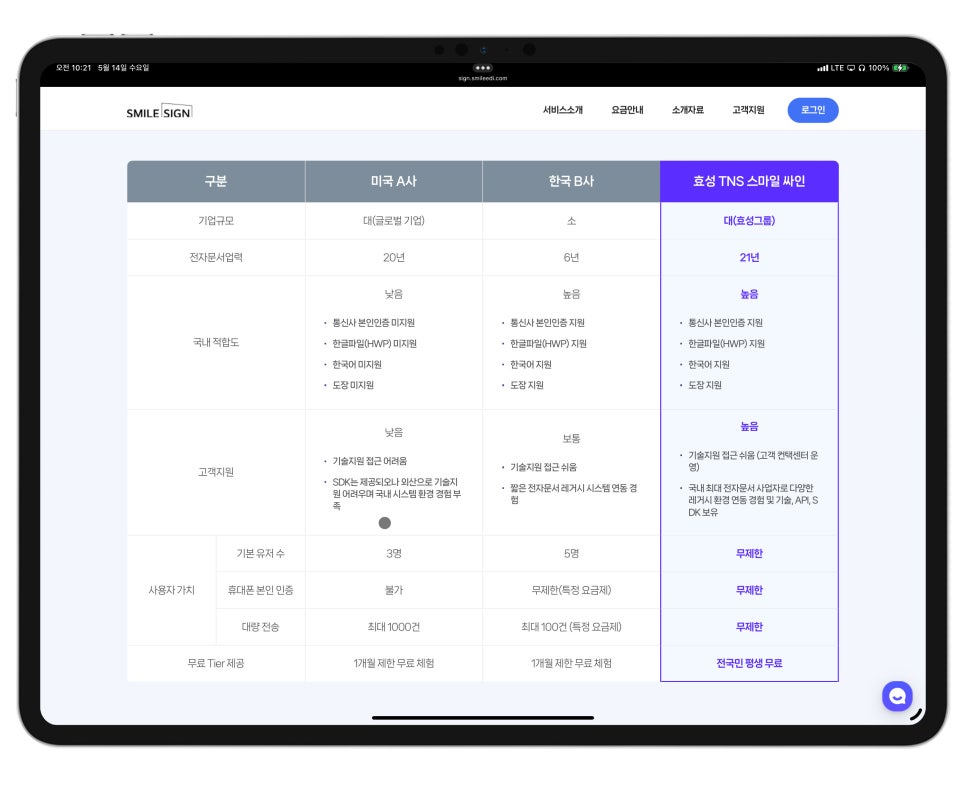The width and height of the screenshot is (966, 785).
Task: Click the 기본 유저 수 label
Action: pos(261,553)
